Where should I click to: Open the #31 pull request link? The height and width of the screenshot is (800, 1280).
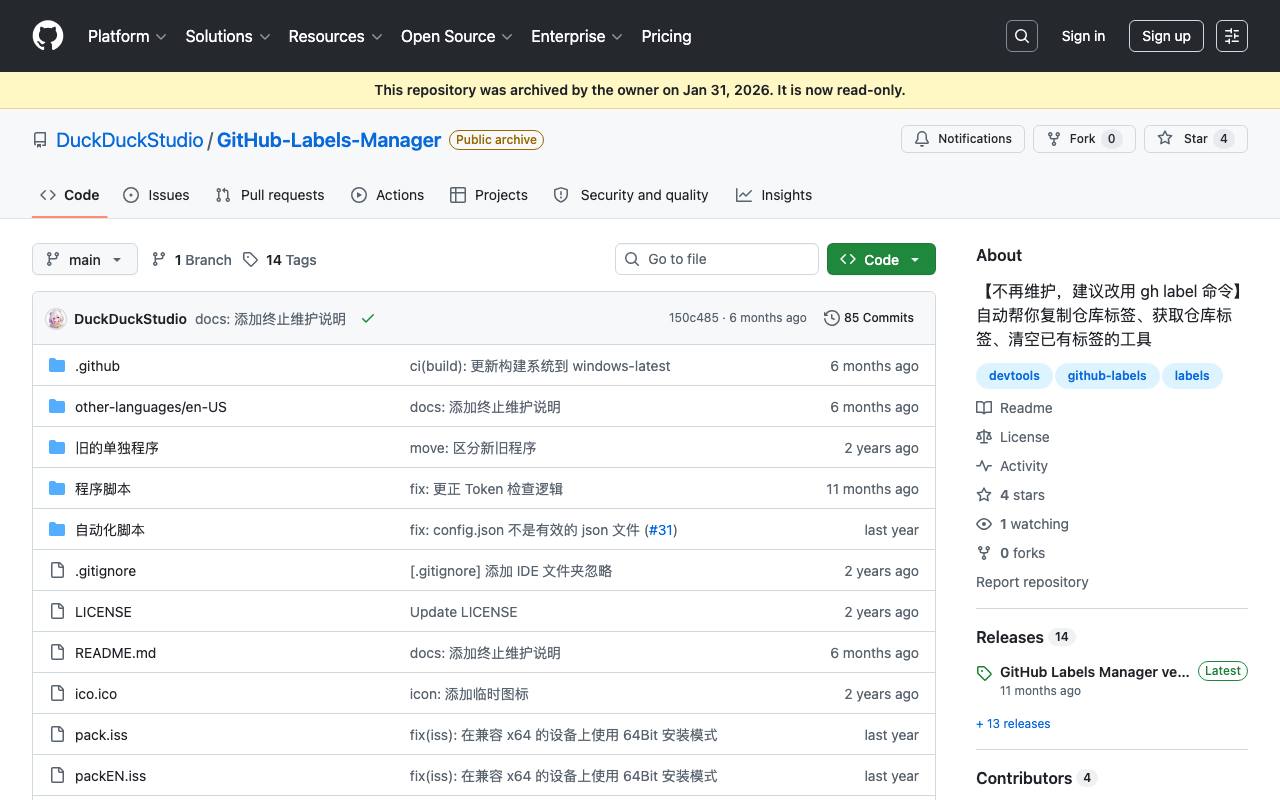coord(661,530)
